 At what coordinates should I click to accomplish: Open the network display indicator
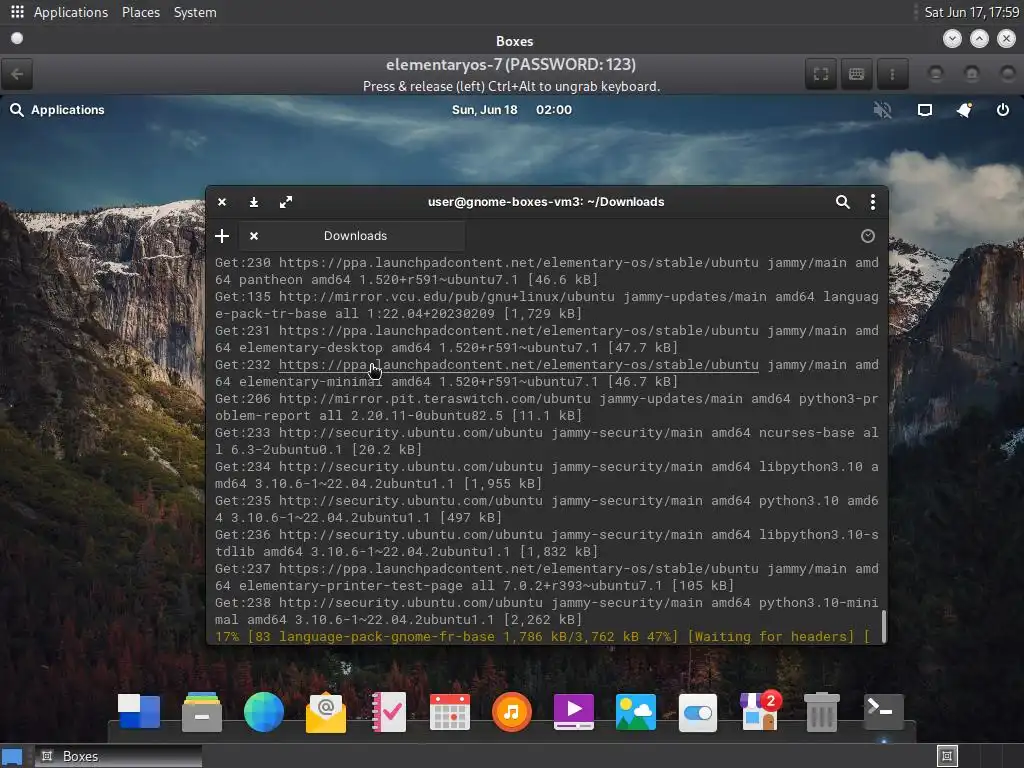925,110
